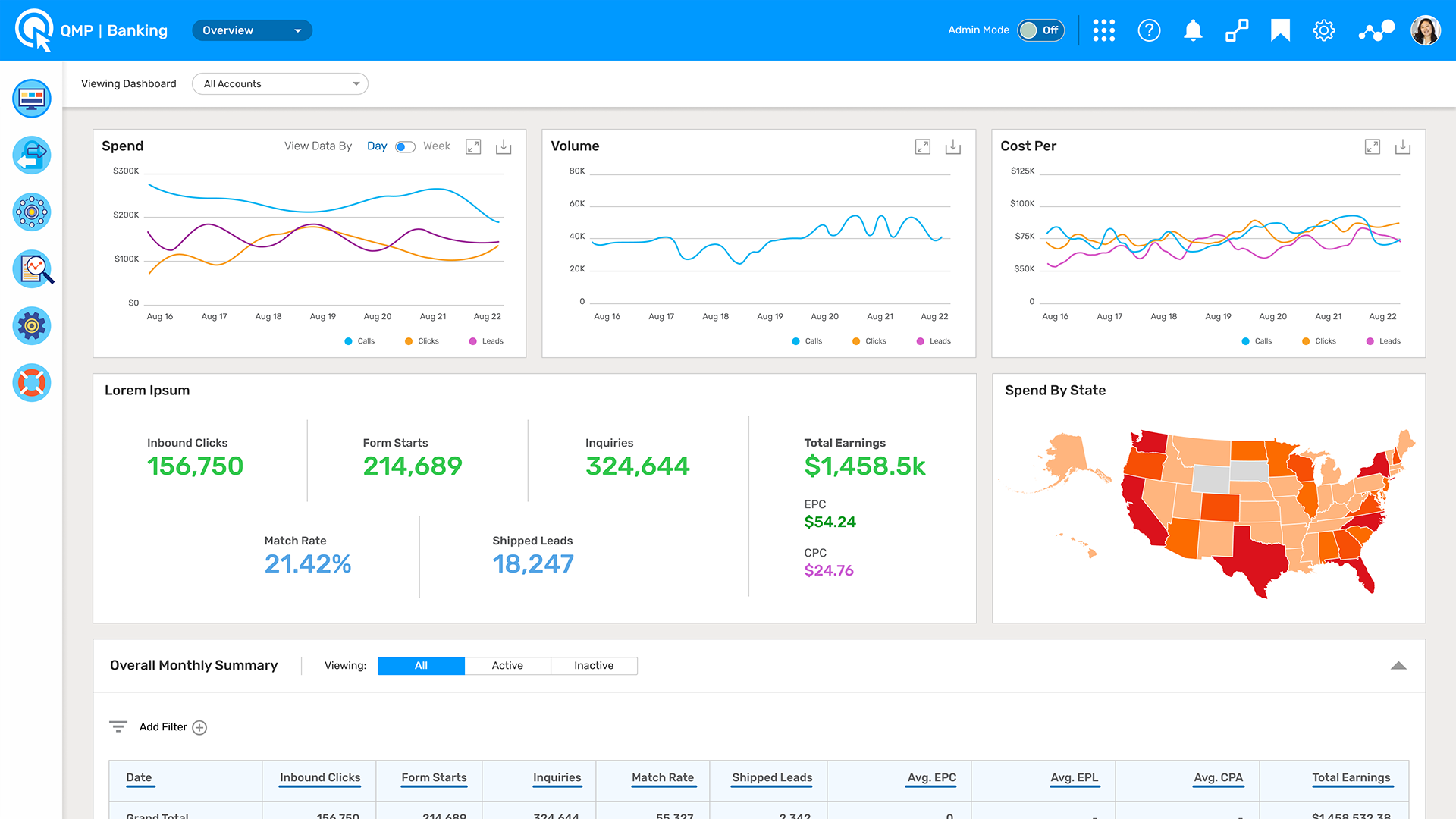Open the gear settings icon in header
The image size is (1456, 819).
click(1324, 30)
